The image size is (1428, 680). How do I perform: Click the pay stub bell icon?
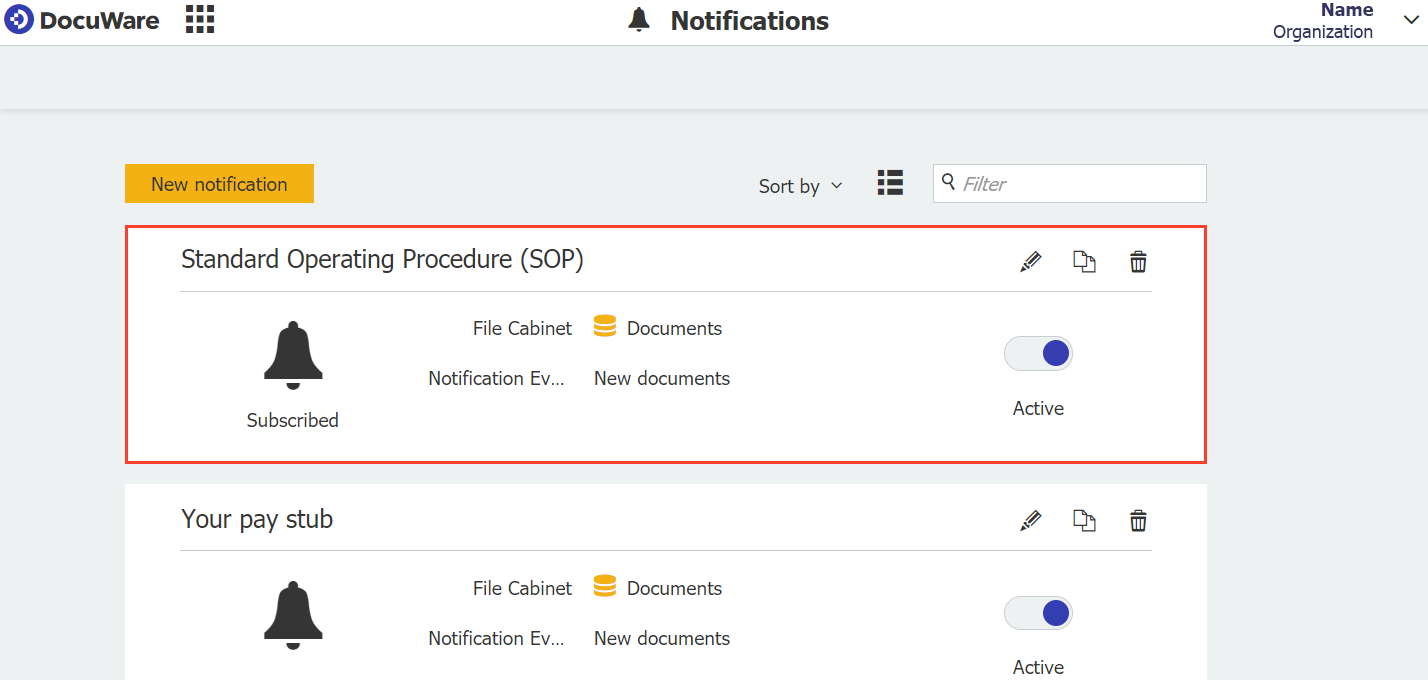[x=293, y=611]
